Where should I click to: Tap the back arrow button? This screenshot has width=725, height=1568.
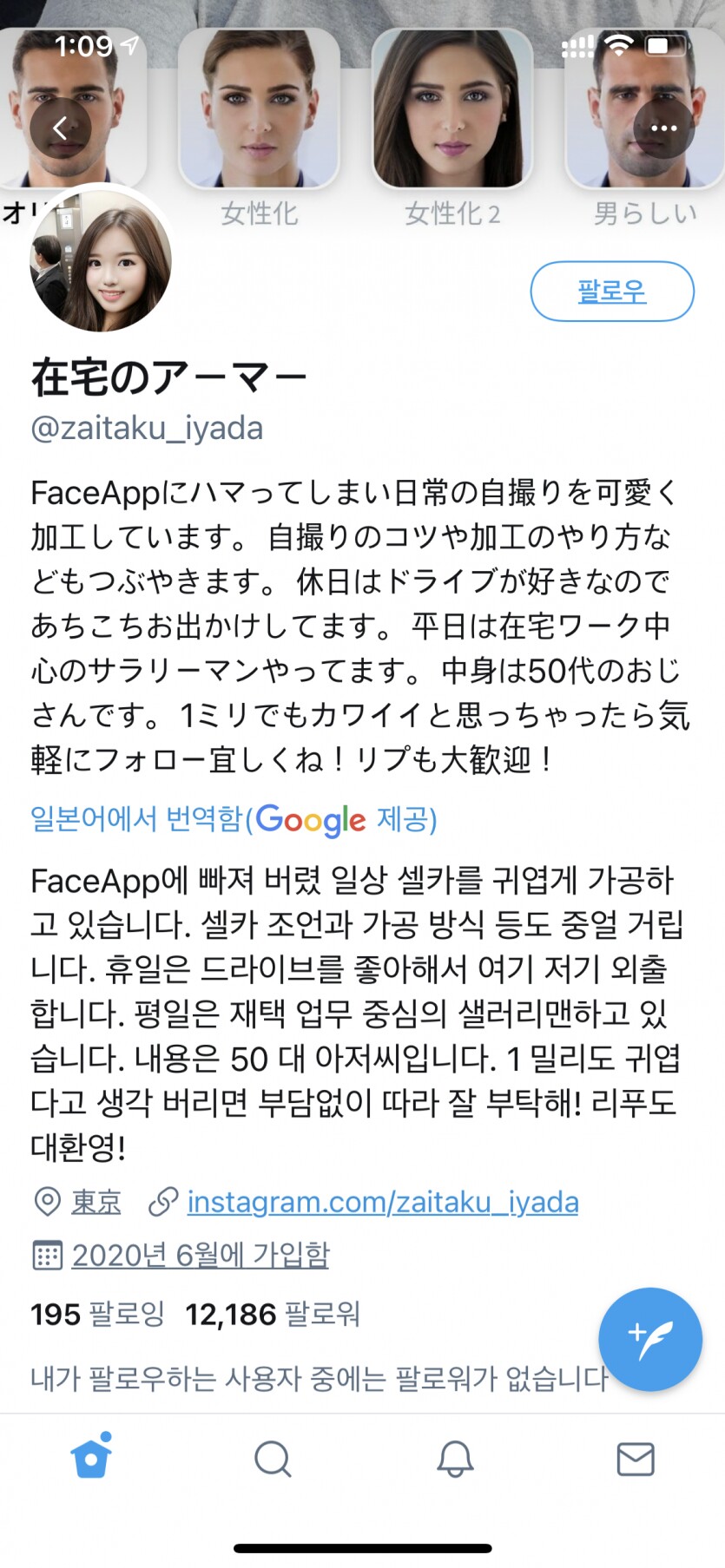(x=60, y=128)
